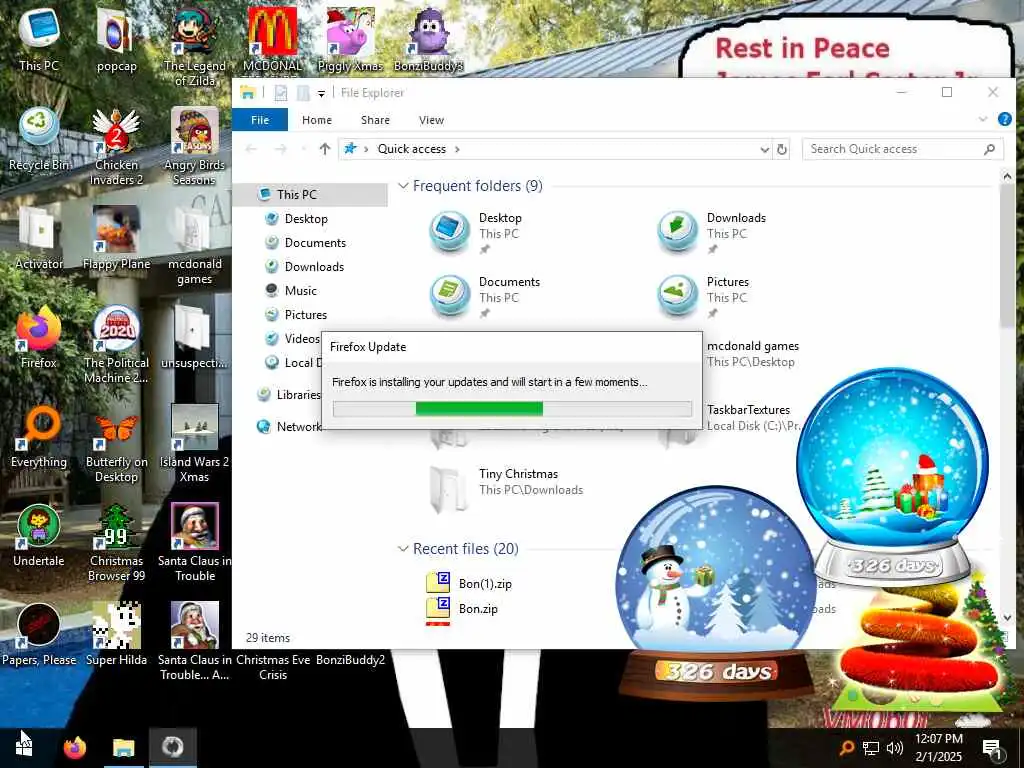The width and height of the screenshot is (1024, 768).
Task: Launch Chicken Invaders 2 shortcut
Action: pos(116,147)
